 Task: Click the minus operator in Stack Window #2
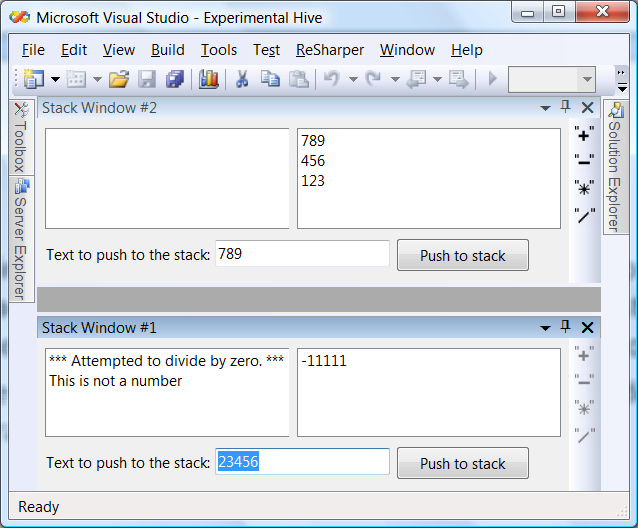tap(584, 161)
